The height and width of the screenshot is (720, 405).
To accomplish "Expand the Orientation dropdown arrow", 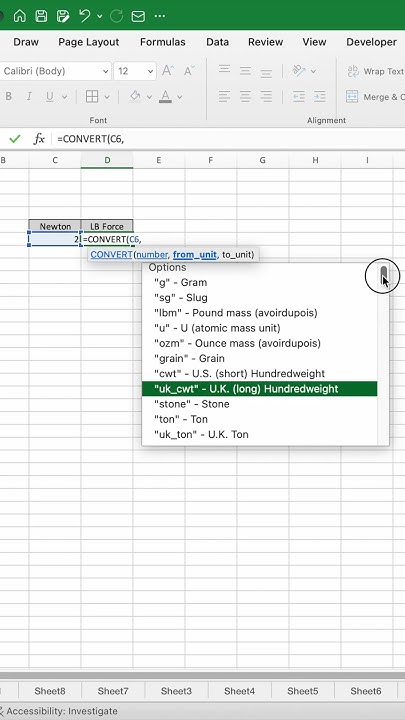I will pyautogui.click(x=313, y=72).
